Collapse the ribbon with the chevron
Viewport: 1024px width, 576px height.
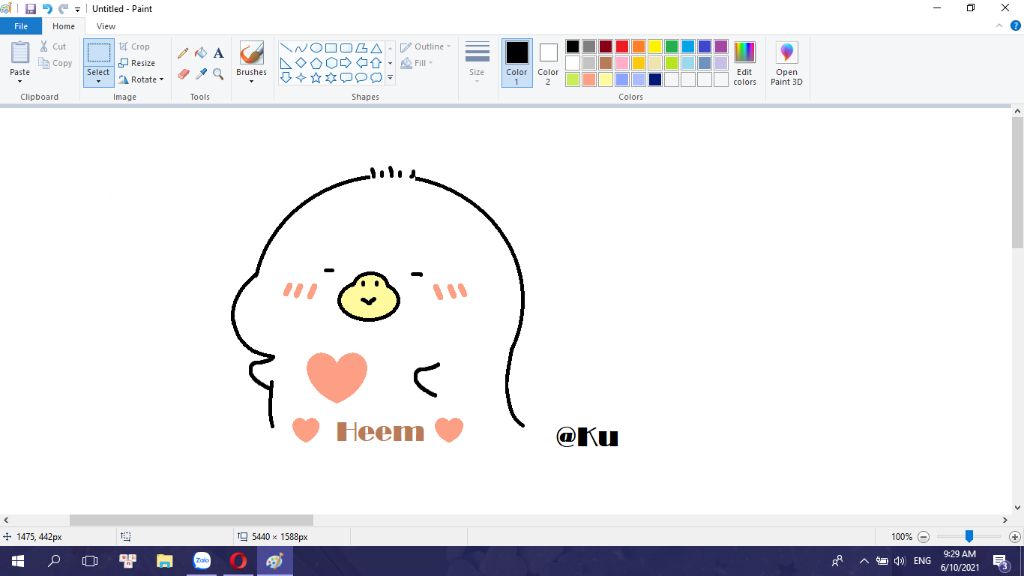pyautogui.click(x=999, y=26)
